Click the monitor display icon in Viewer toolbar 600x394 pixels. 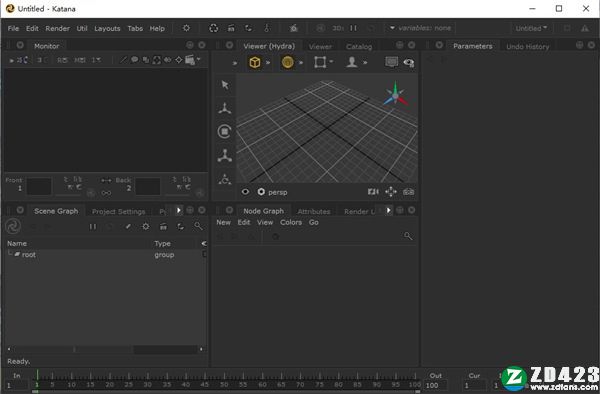pos(391,62)
